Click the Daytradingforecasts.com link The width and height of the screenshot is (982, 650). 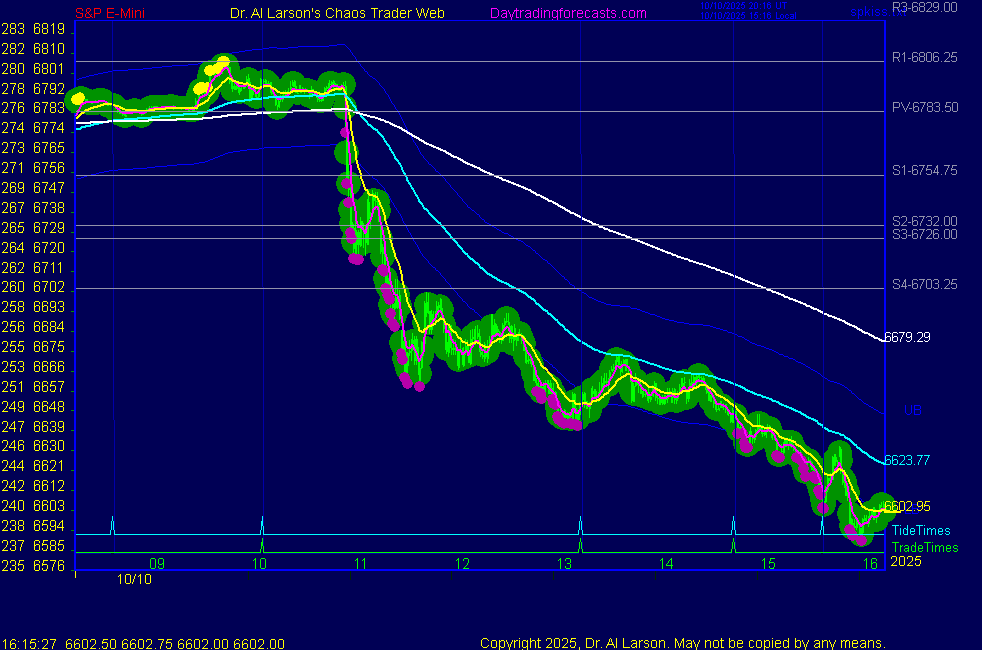tap(567, 13)
